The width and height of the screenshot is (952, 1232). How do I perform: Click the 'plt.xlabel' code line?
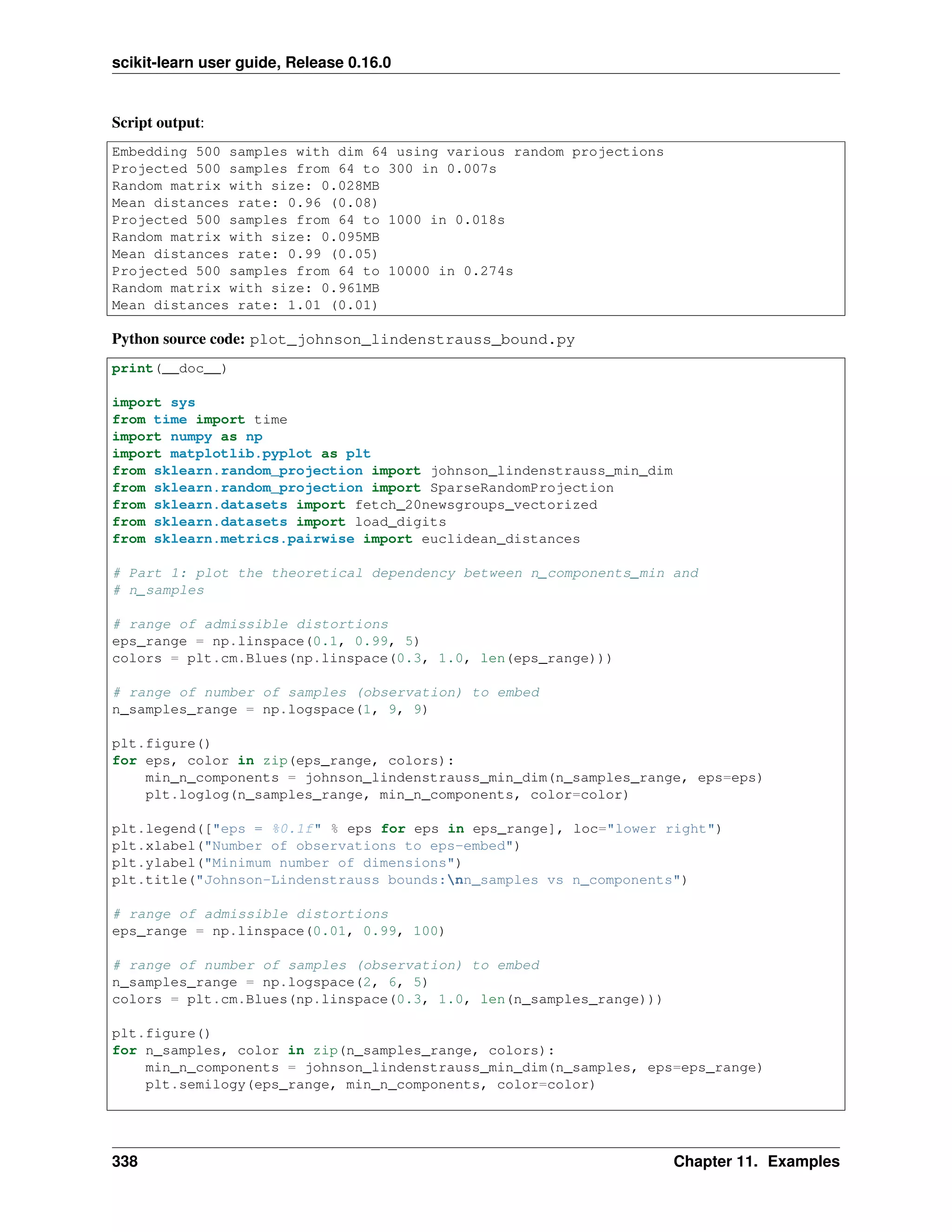click(316, 846)
